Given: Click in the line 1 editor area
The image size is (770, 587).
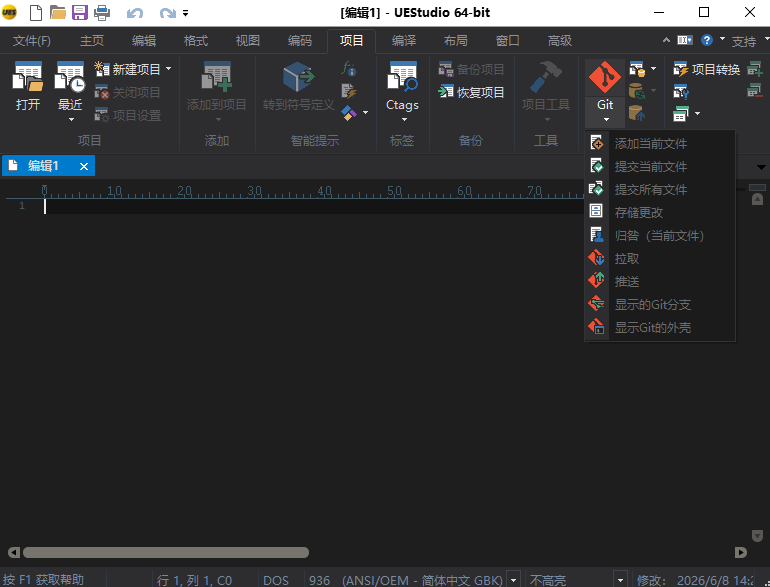Looking at the screenshot, I should click(314, 206).
